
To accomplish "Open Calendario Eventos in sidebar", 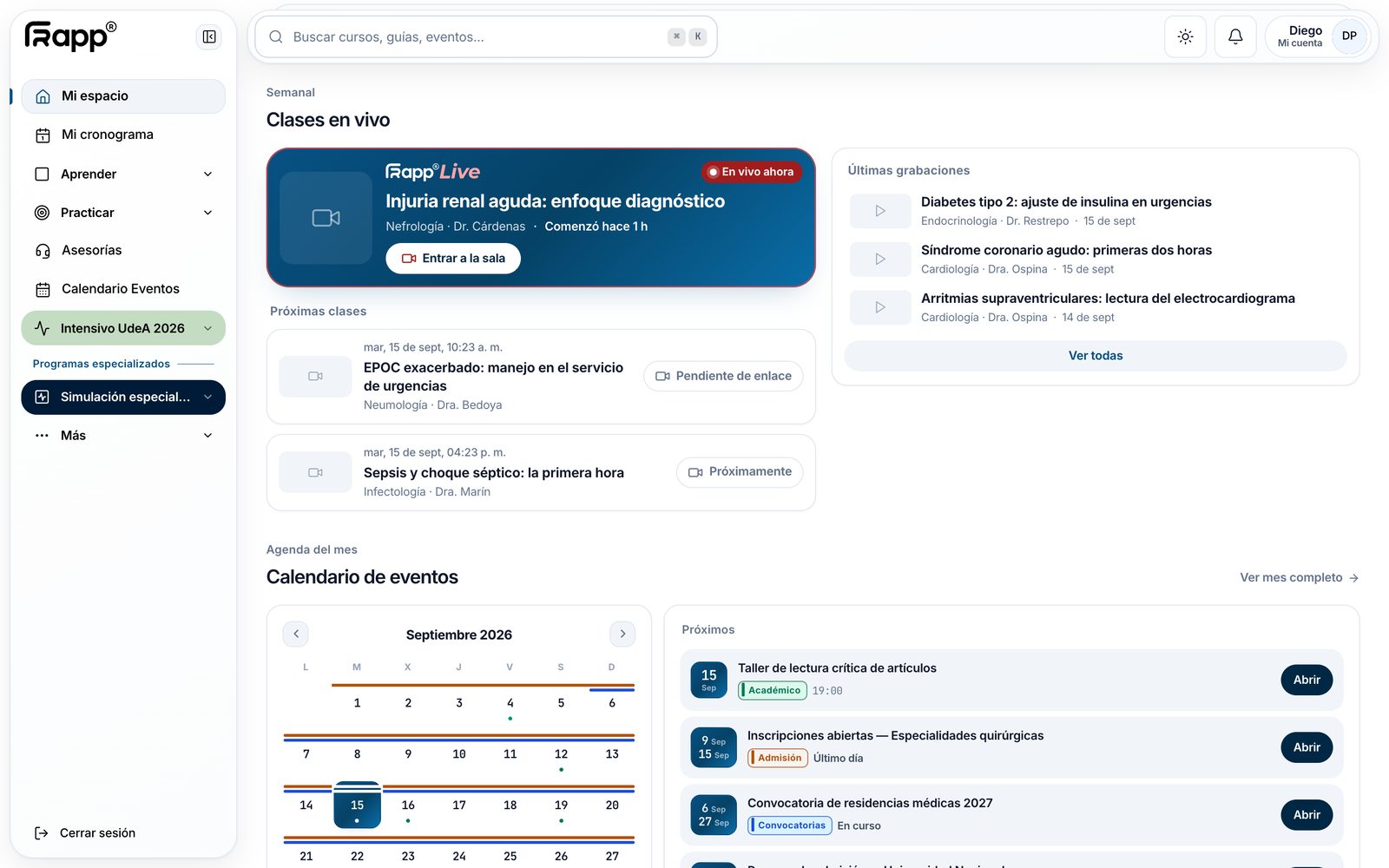I will click(x=123, y=289).
